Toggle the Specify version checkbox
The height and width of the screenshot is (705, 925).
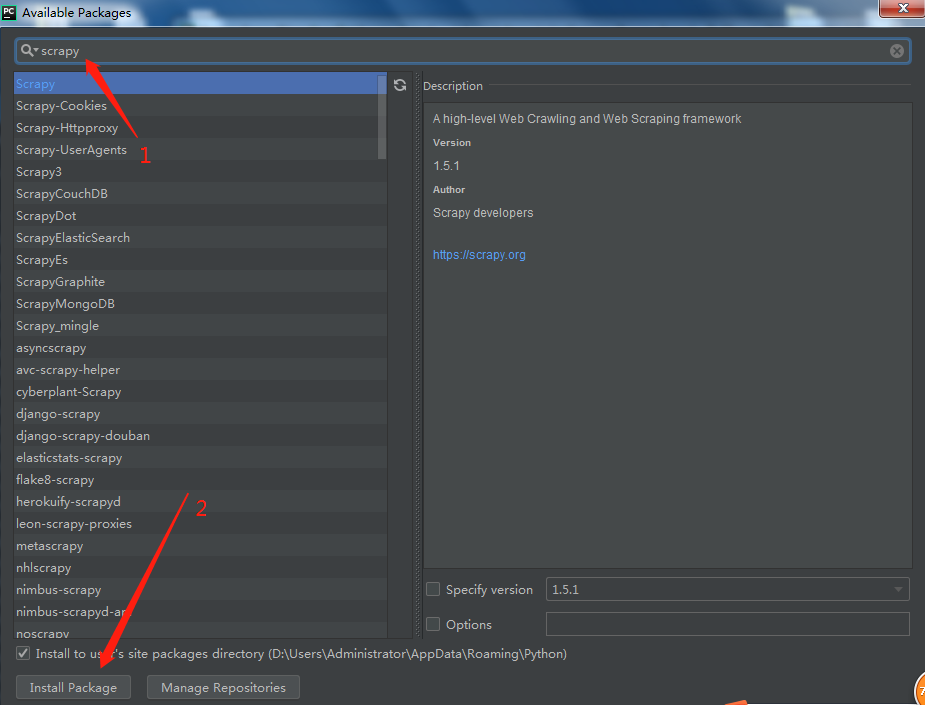(433, 589)
